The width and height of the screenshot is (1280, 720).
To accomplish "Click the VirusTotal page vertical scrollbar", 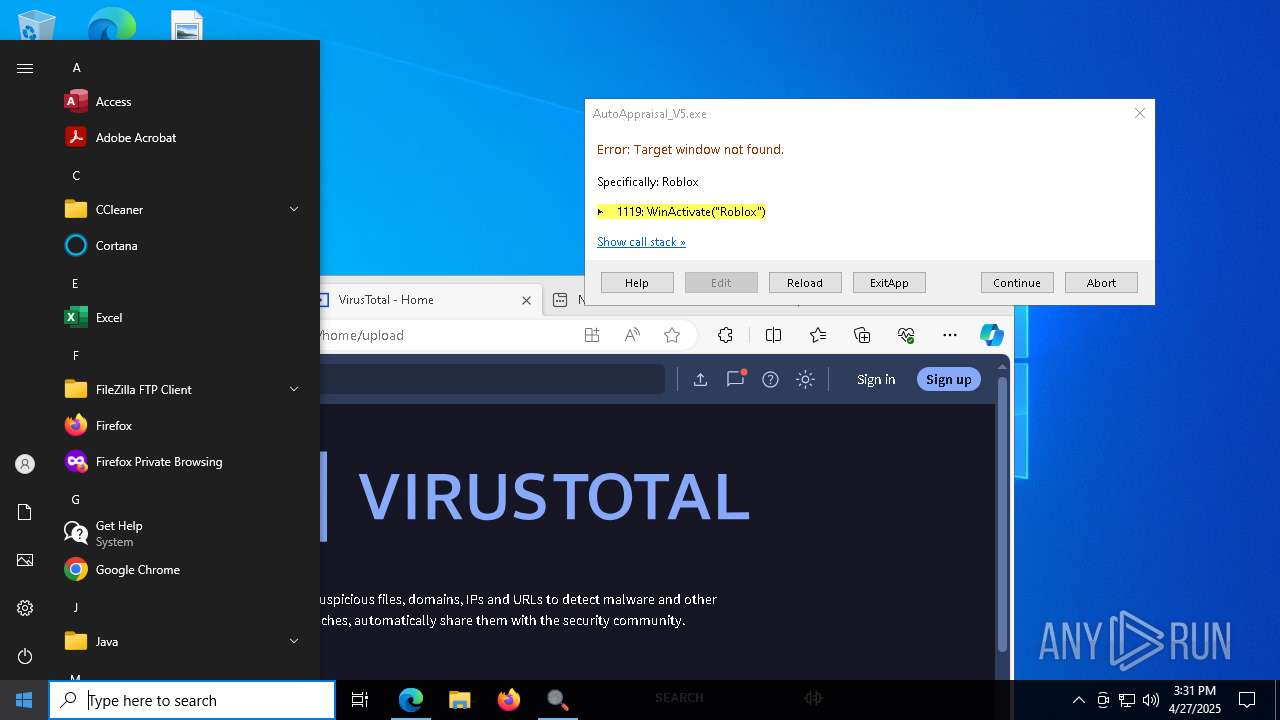I will [1001, 515].
